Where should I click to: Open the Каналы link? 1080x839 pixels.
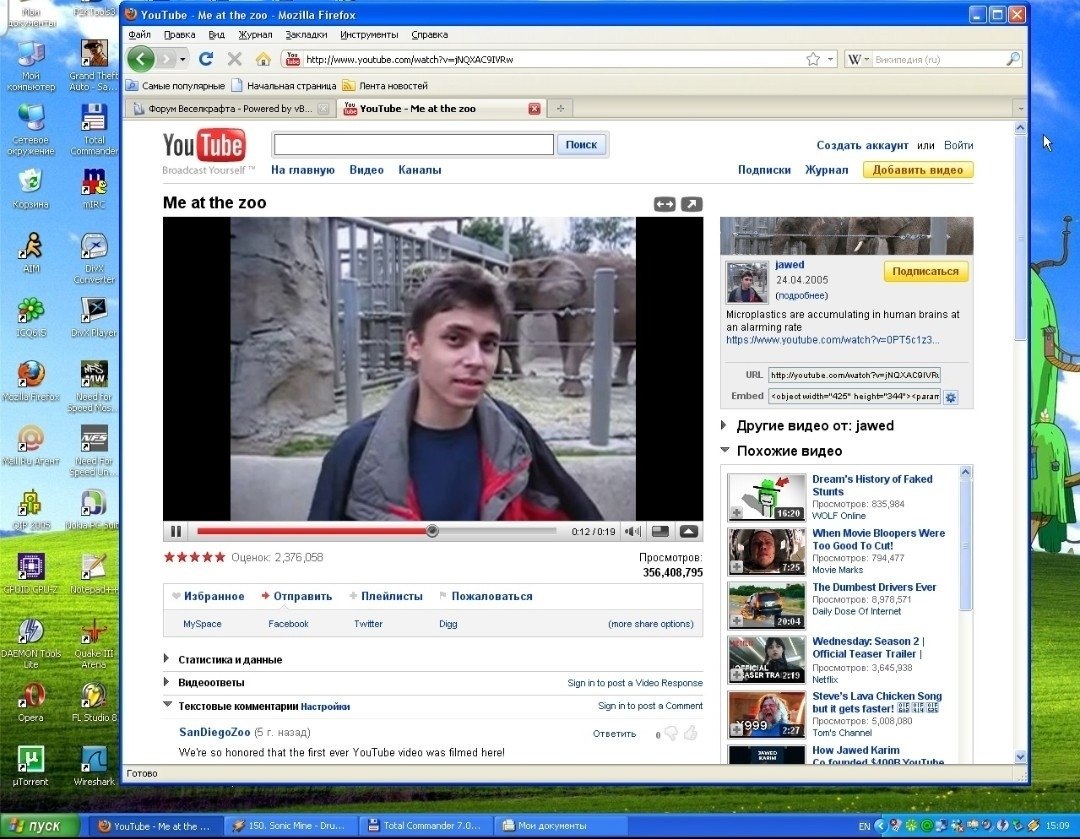coord(419,170)
